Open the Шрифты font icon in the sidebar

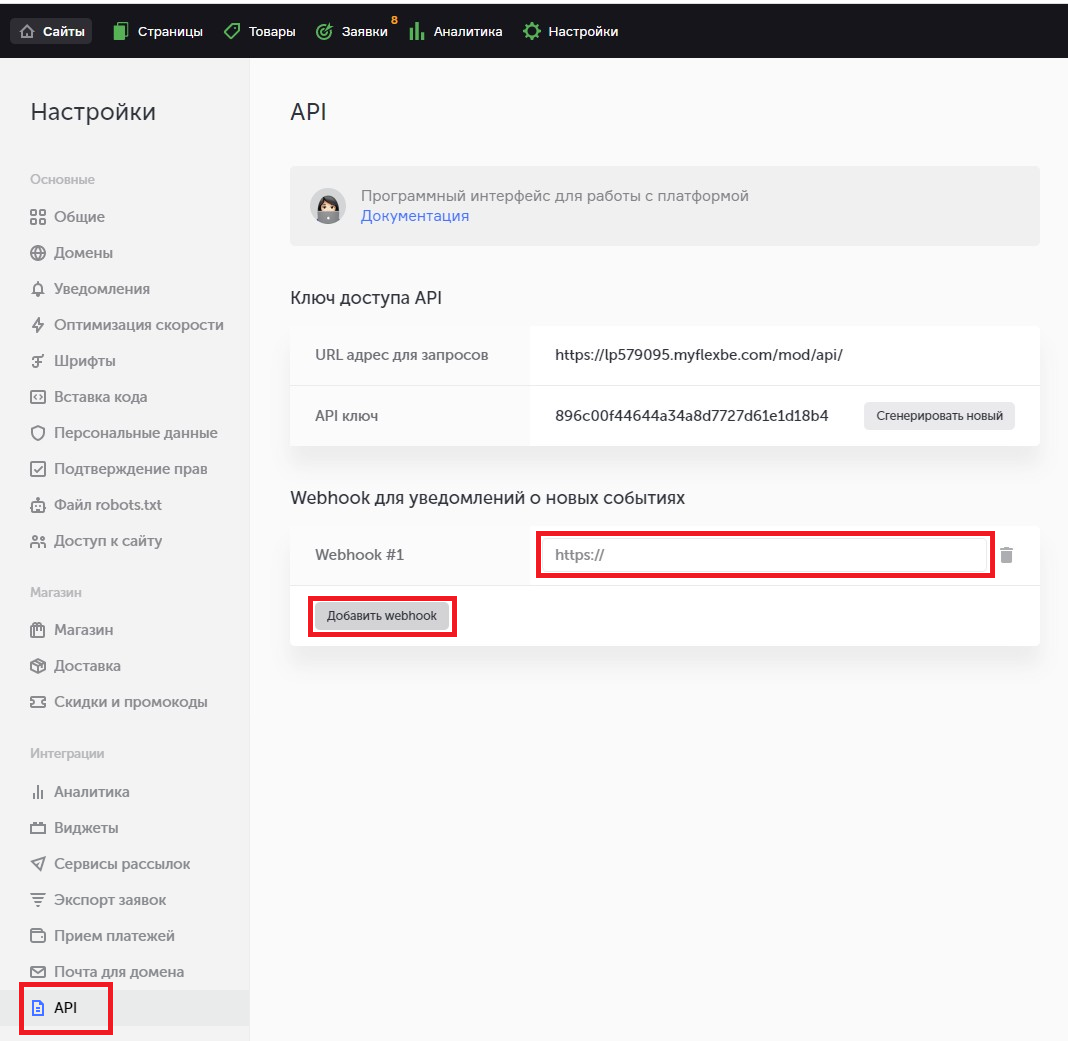38,361
